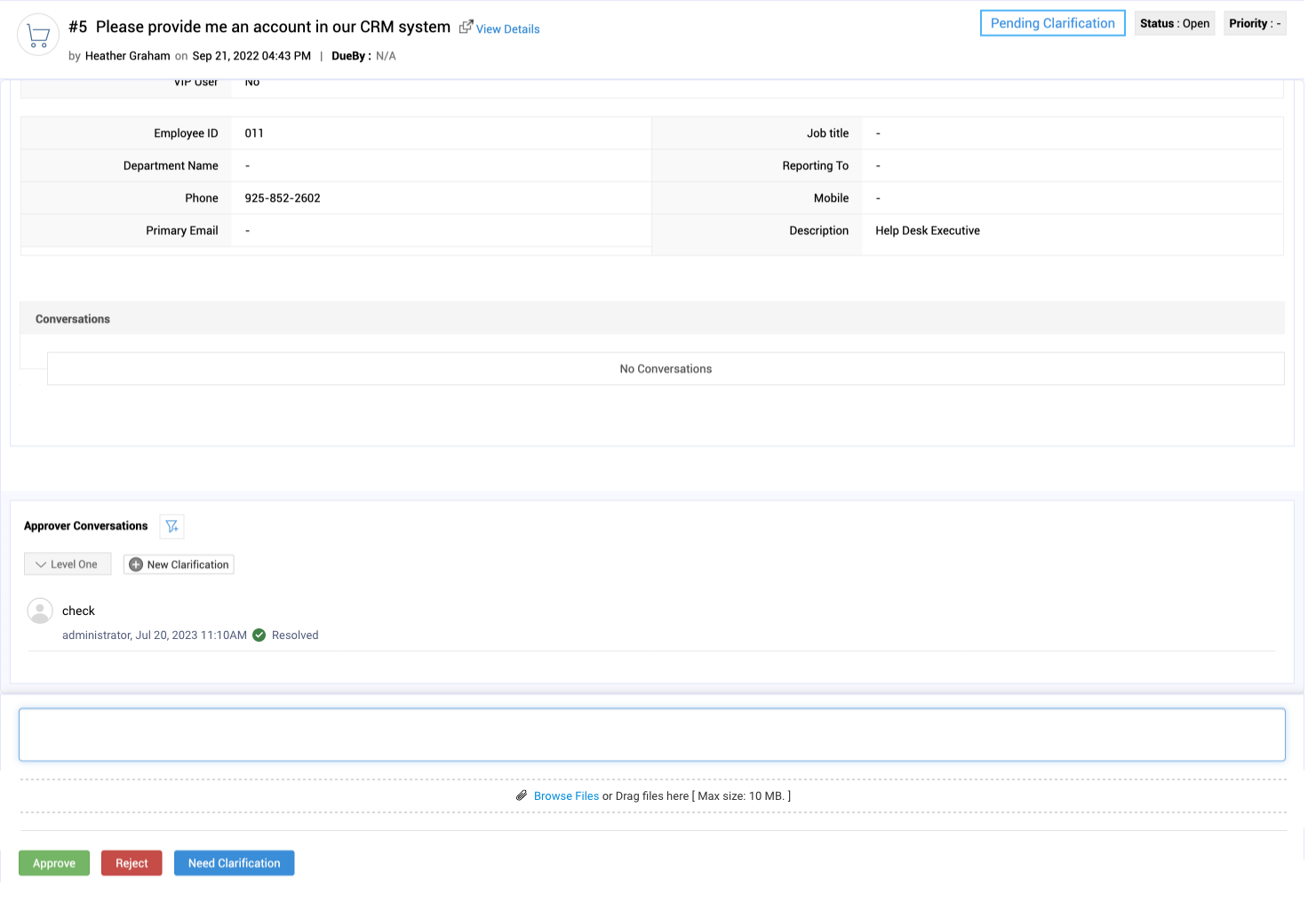Click the Pending Clarification button
1316x911 pixels.
pyautogui.click(x=1052, y=23)
